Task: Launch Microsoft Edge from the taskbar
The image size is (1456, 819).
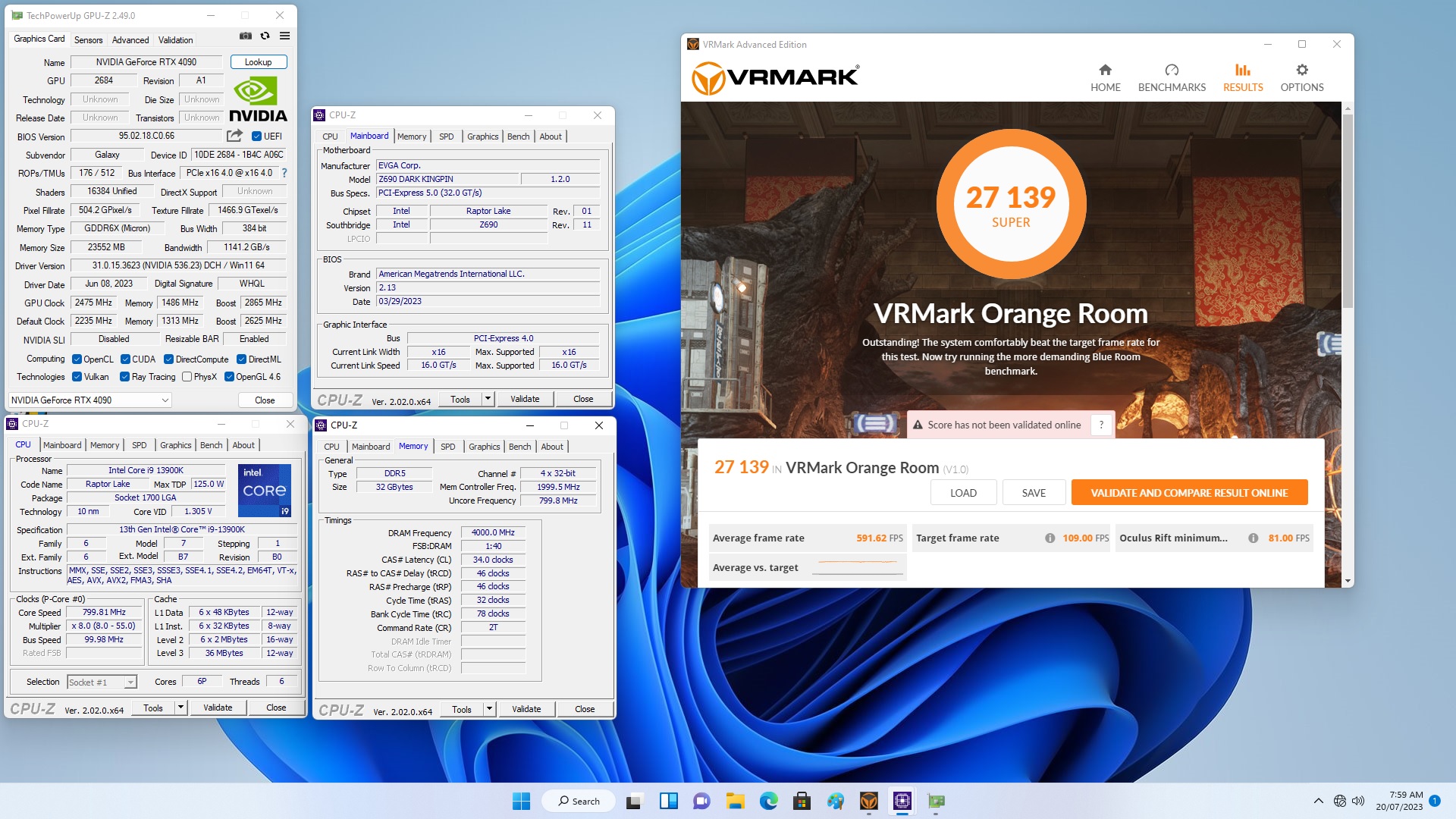Action: [768, 801]
